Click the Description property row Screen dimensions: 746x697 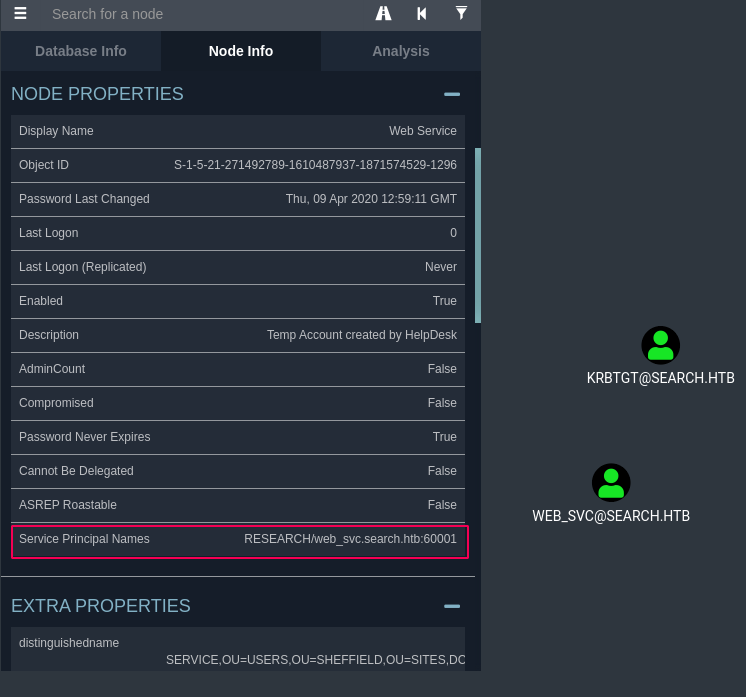click(x=238, y=335)
